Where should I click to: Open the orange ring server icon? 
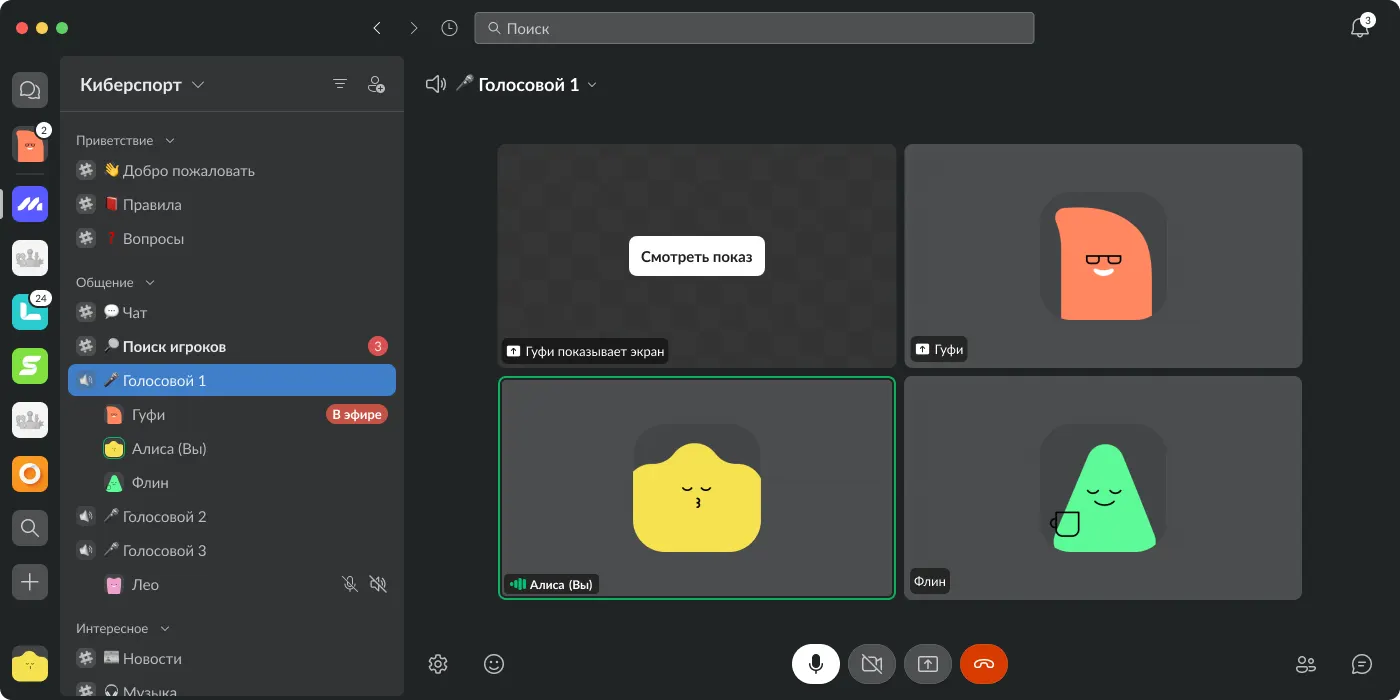30,473
